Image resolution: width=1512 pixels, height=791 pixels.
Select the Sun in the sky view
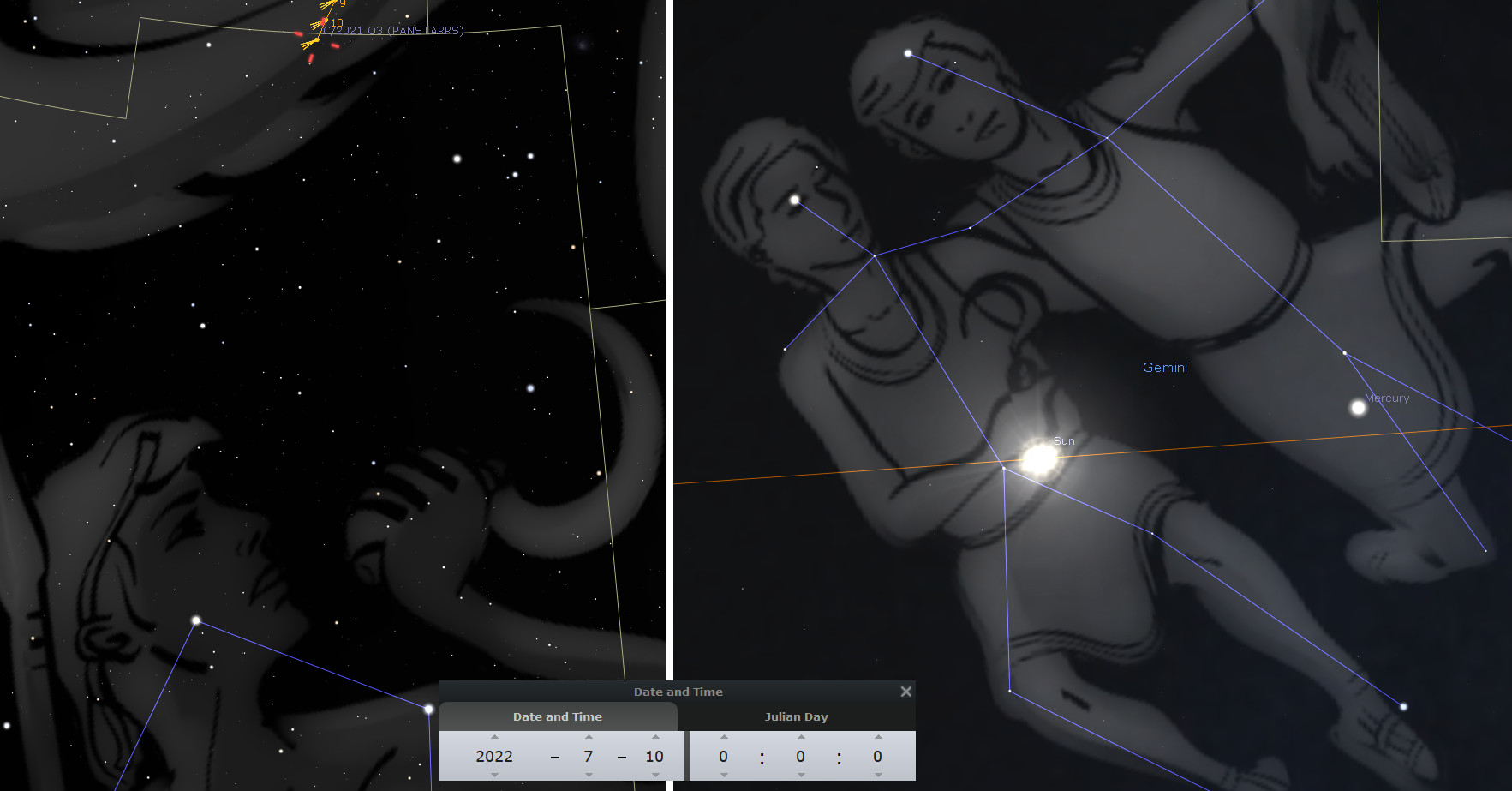(x=1040, y=459)
